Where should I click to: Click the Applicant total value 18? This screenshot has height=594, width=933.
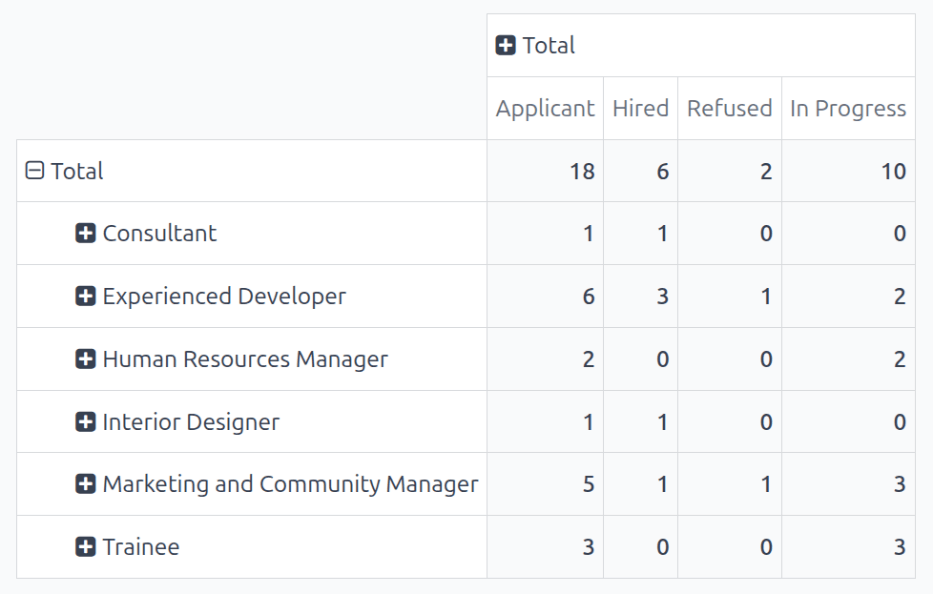coord(585,170)
